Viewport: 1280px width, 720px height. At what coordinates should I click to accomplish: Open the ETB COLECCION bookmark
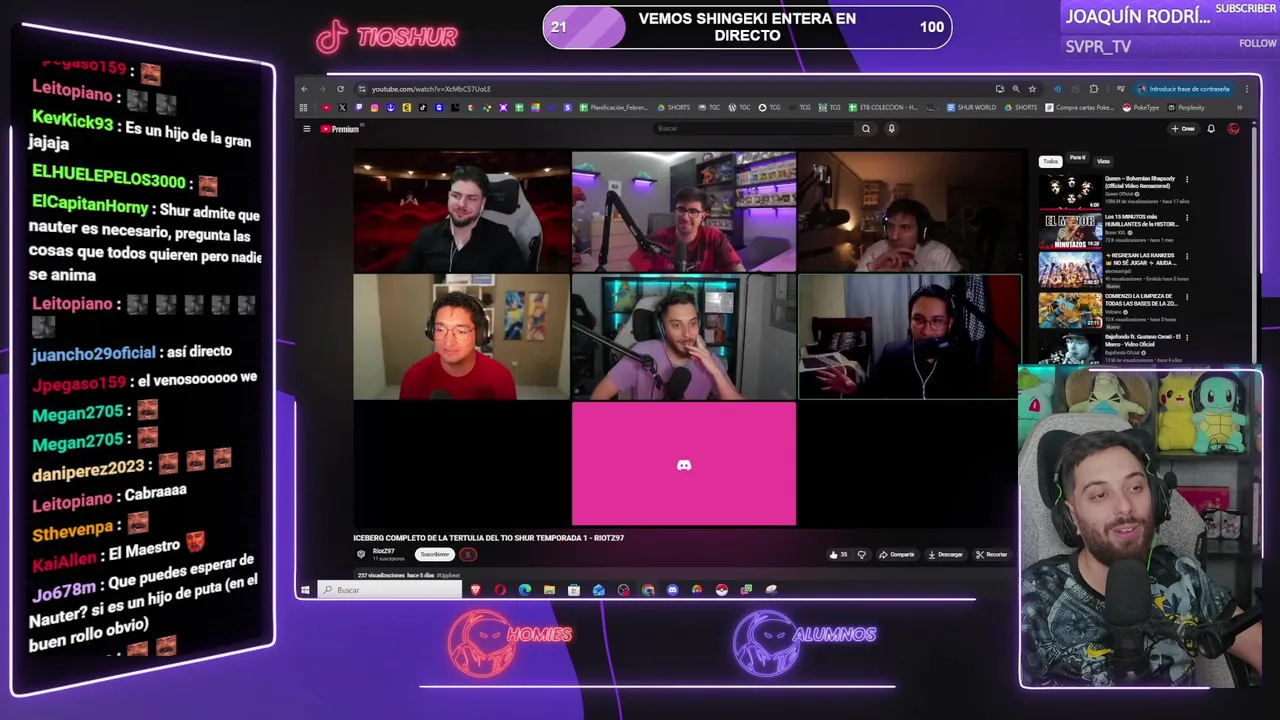pos(883,107)
